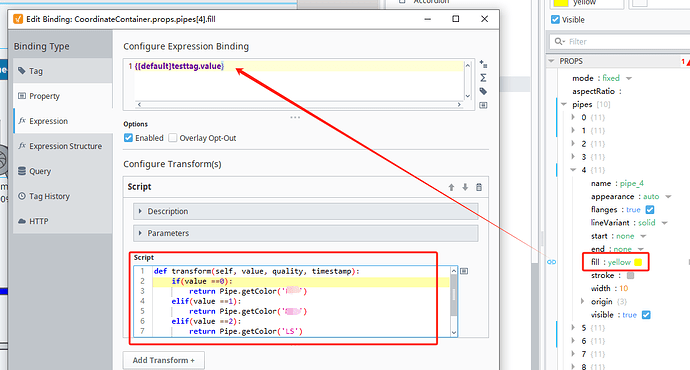Click the binding link icon beside fill
Image resolution: width=690 pixels, height=370 pixels.
coord(551,262)
